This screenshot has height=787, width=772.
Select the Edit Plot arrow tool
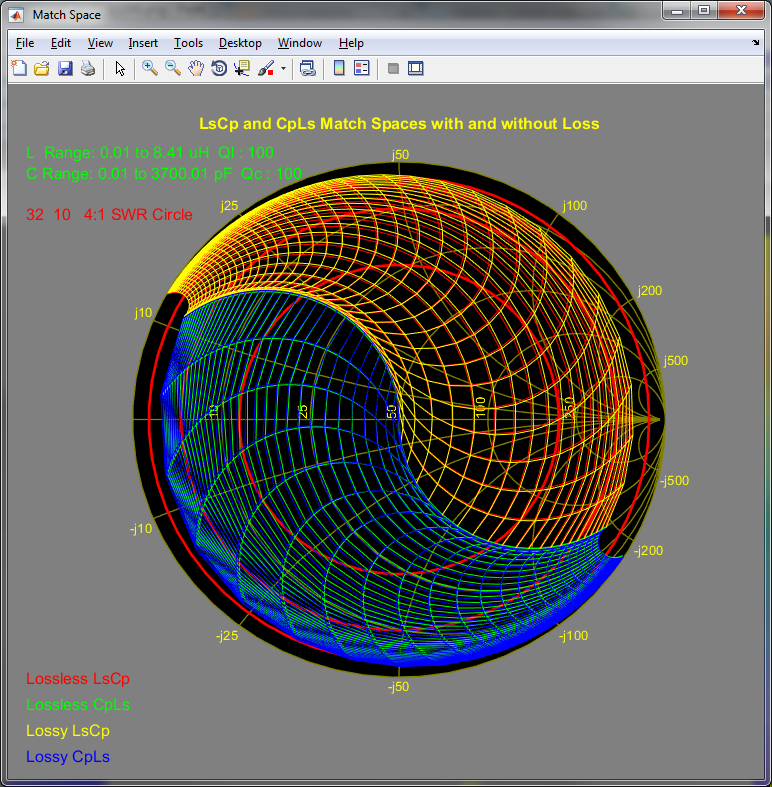coord(120,68)
